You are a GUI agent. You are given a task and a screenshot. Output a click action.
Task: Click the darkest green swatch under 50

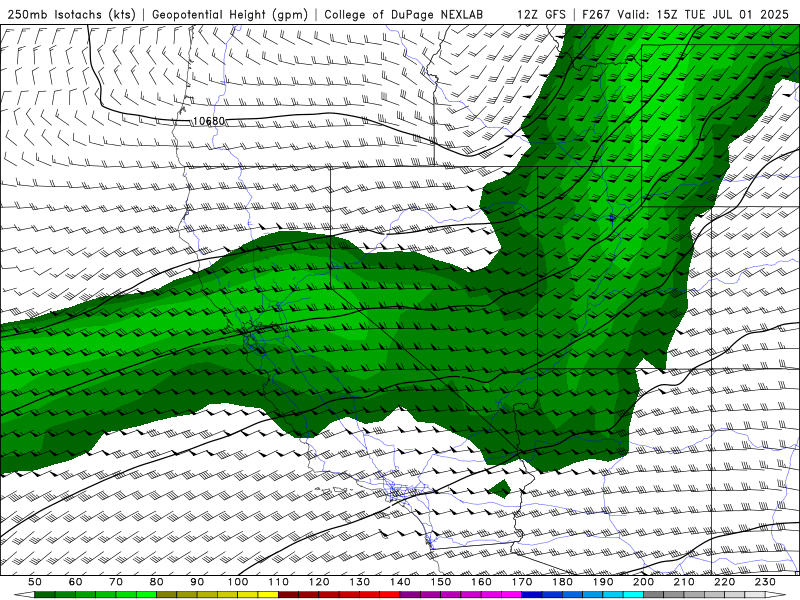pyautogui.click(x=45, y=595)
